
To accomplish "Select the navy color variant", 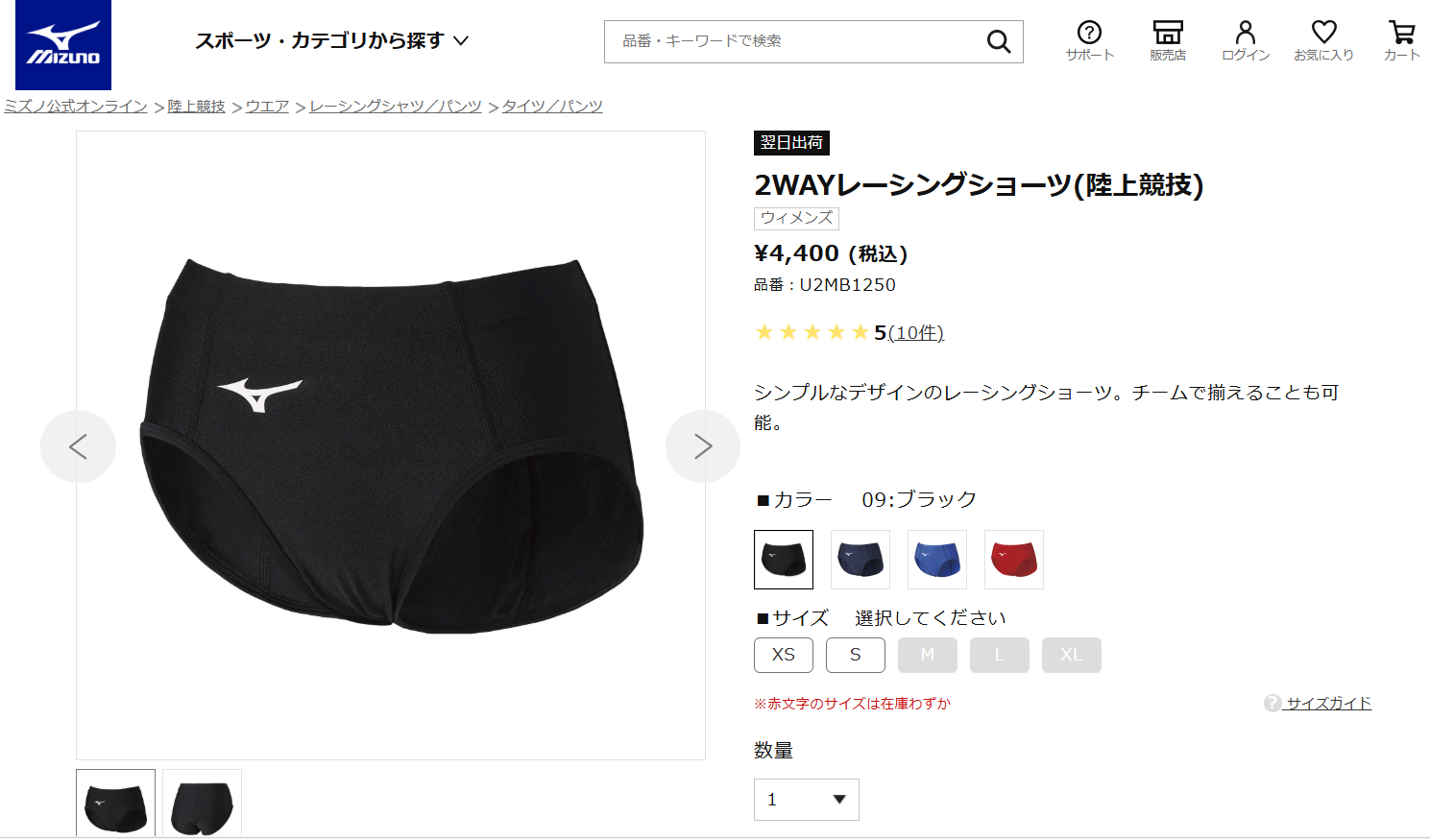I will [x=860, y=560].
